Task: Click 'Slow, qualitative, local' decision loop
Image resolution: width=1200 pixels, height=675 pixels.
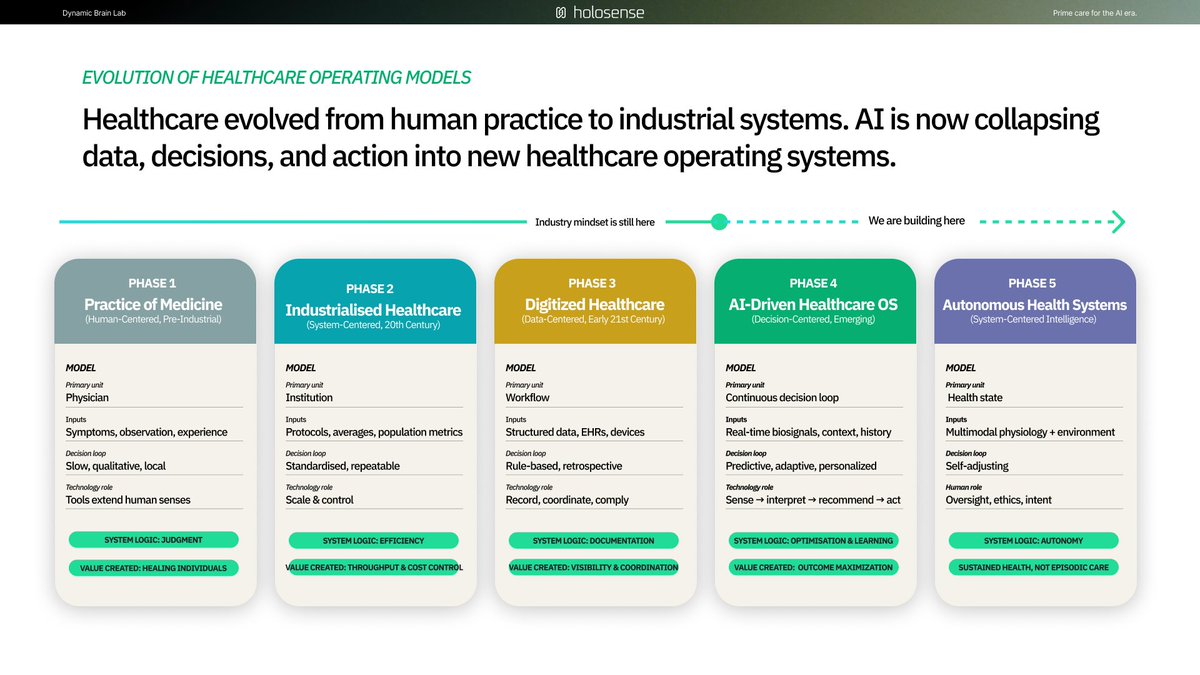Action: point(115,466)
